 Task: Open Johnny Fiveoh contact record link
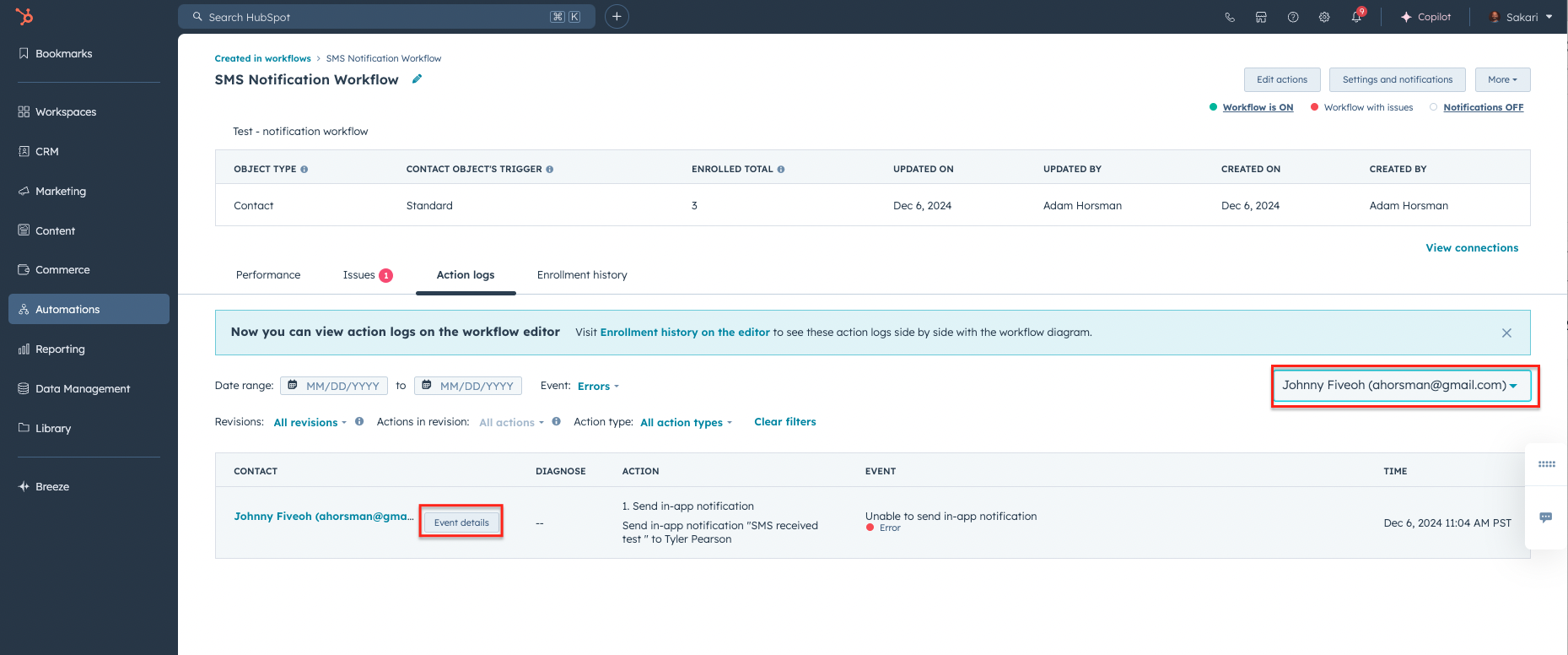(x=324, y=516)
